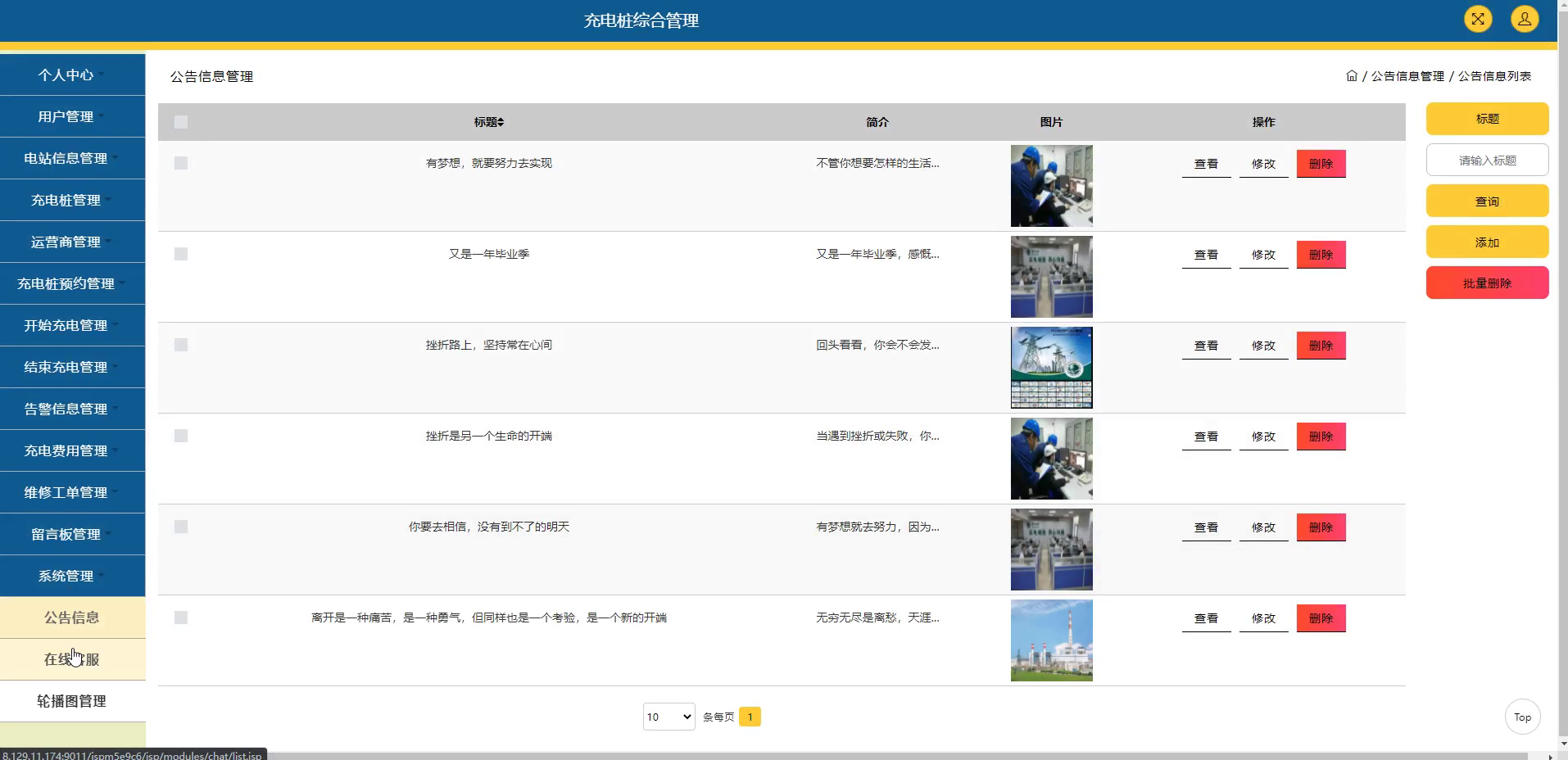
Task: Click 公告信息管理 breadcrumb link
Action: tap(1407, 76)
